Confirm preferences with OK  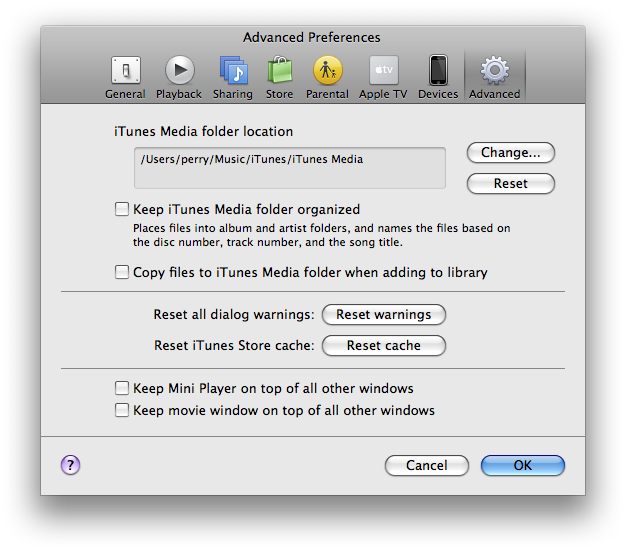coord(523,466)
